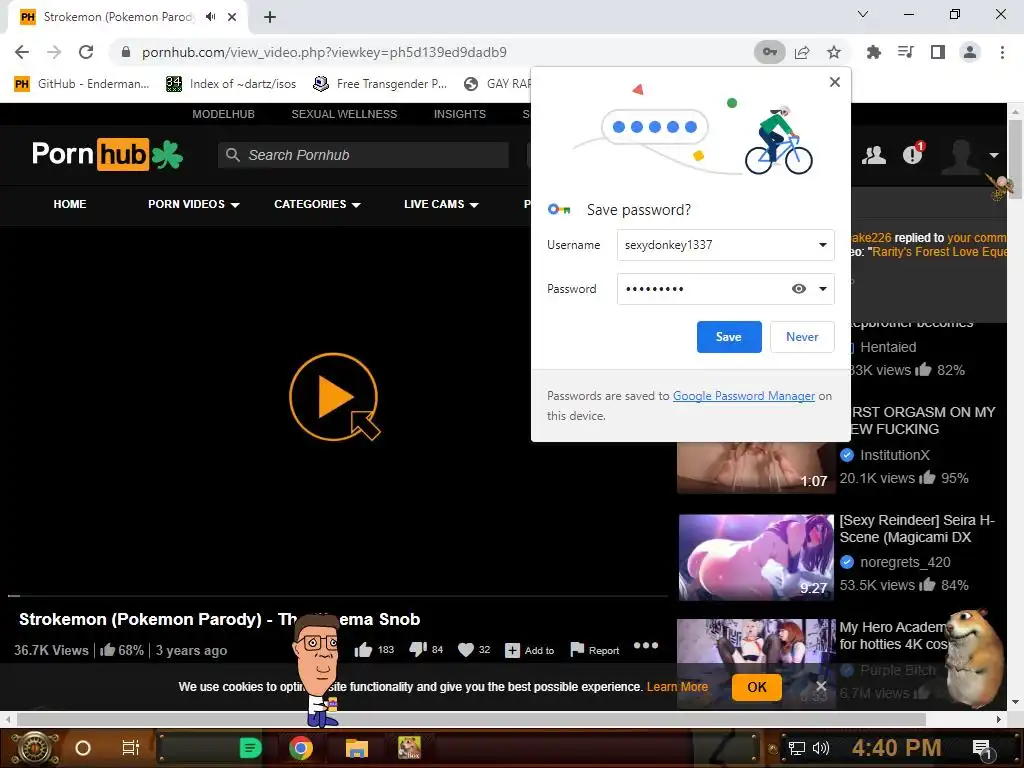Click Never in the password dialog
Viewport: 1024px width, 768px height.
coord(802,337)
